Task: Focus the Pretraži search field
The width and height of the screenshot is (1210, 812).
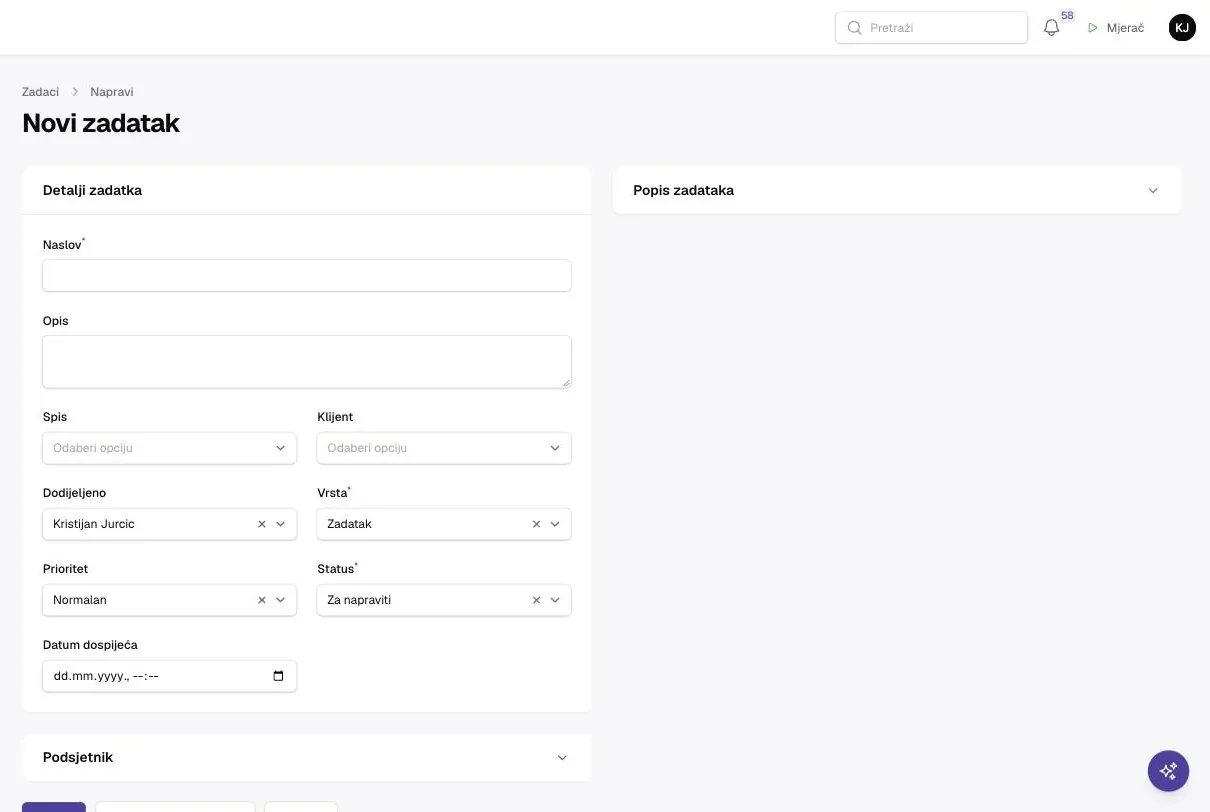Action: [931, 28]
